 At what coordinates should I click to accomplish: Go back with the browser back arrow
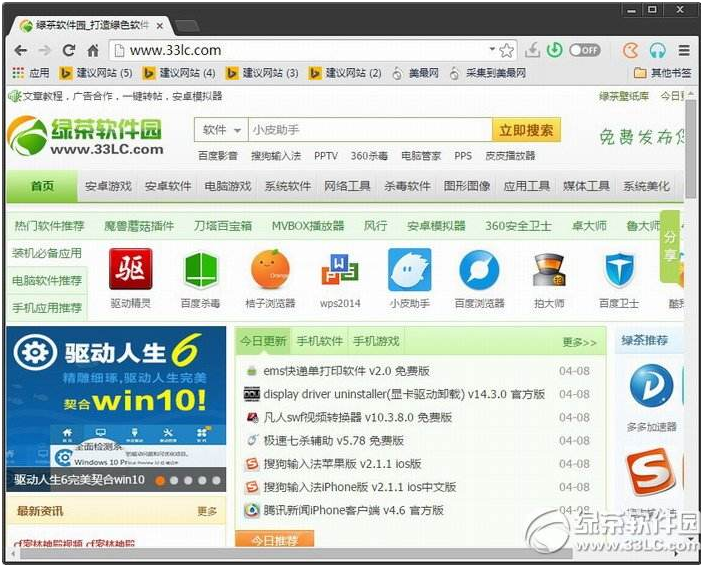point(20,51)
